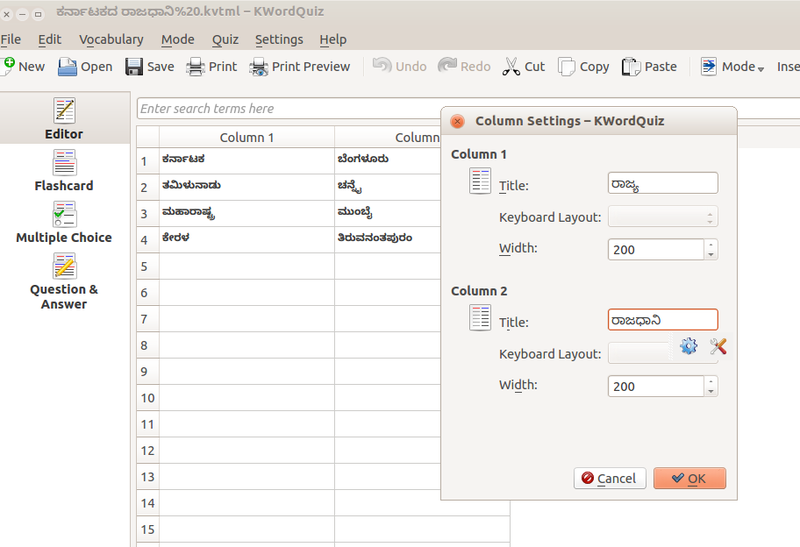800x547 pixels.
Task: Click Column 1 Width value field
Action: click(656, 250)
